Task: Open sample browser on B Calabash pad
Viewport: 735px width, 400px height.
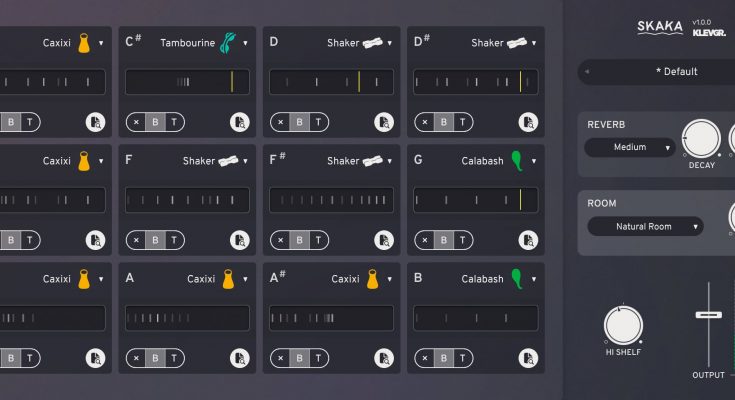Action: [x=528, y=357]
